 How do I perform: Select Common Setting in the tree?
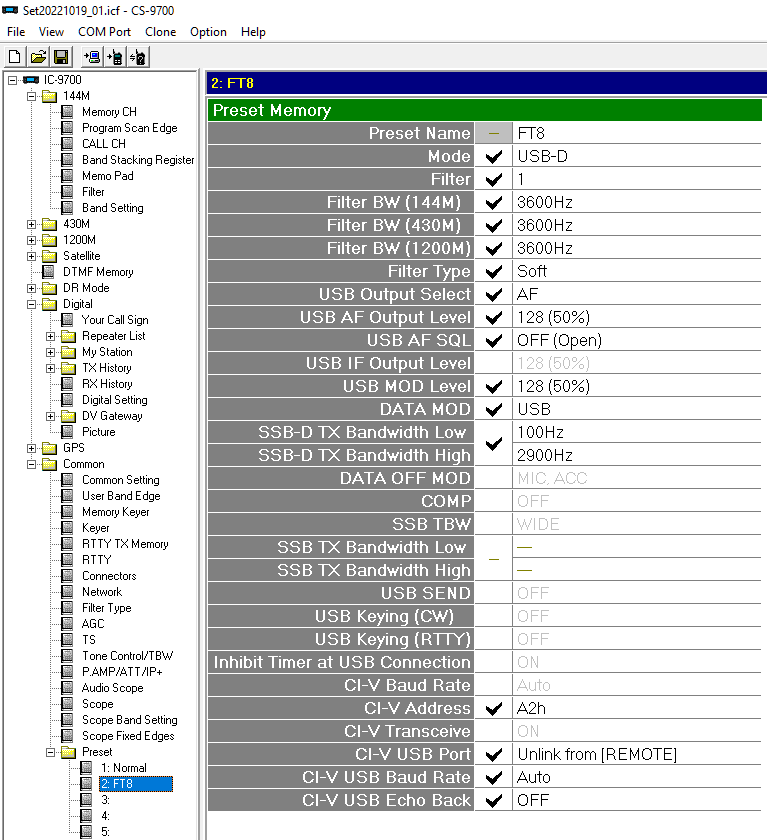tap(121, 480)
